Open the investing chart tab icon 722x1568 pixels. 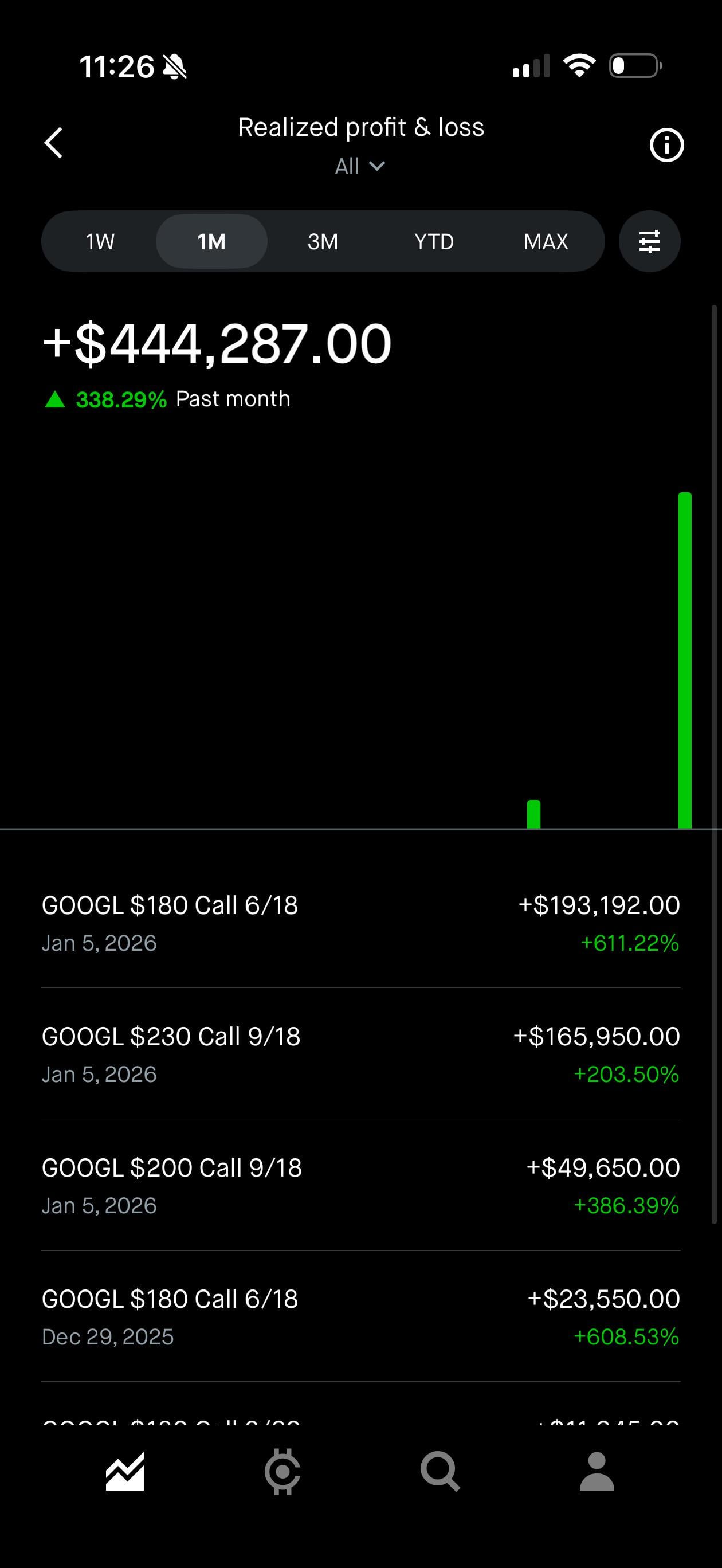(x=125, y=1471)
